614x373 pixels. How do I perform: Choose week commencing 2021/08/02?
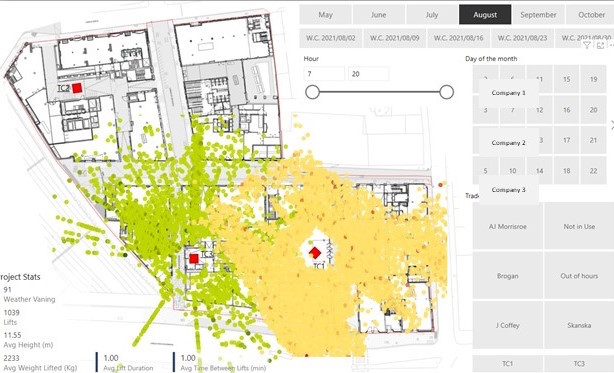(330, 38)
